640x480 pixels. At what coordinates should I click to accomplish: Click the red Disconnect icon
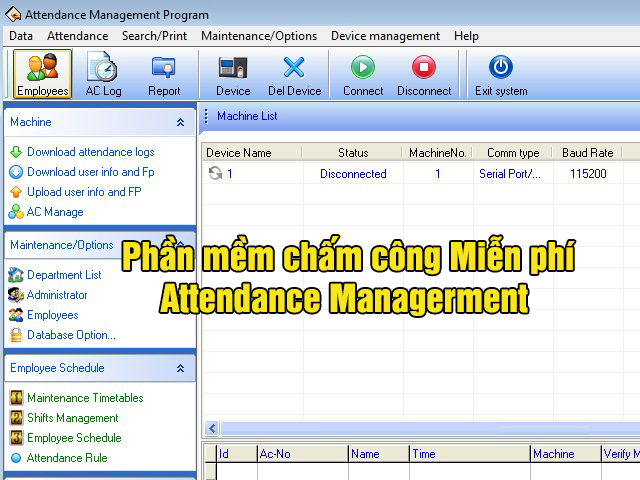(424, 67)
